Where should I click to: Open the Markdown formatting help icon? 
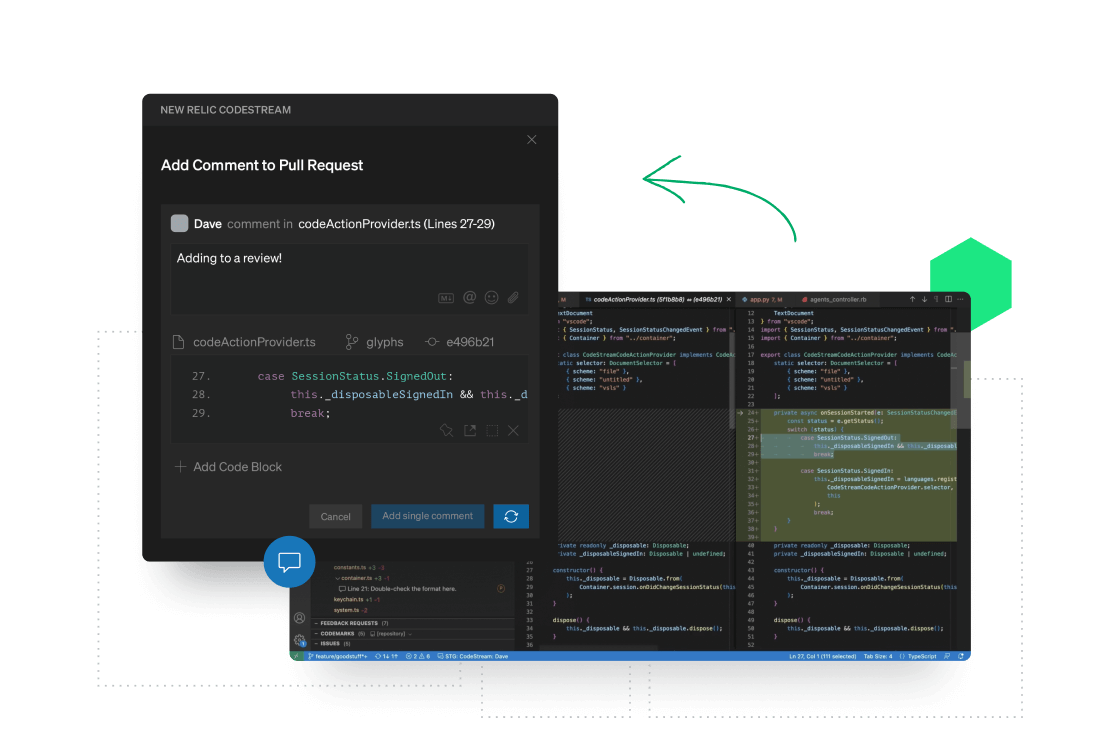[446, 297]
